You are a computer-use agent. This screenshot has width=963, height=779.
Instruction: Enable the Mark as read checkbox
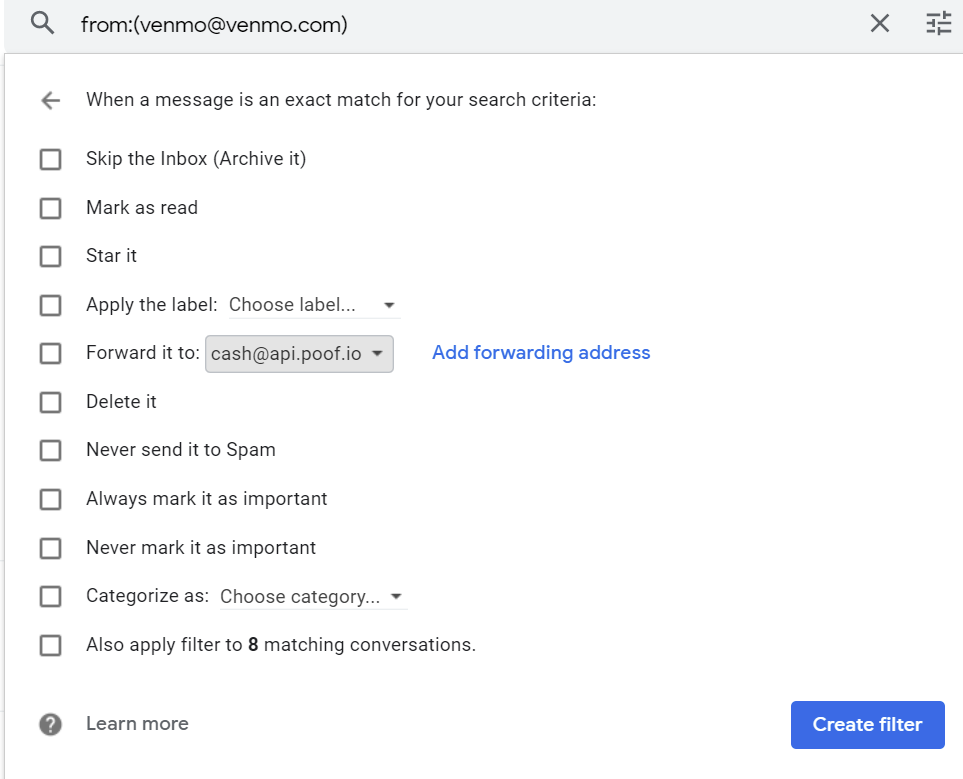pos(50,208)
